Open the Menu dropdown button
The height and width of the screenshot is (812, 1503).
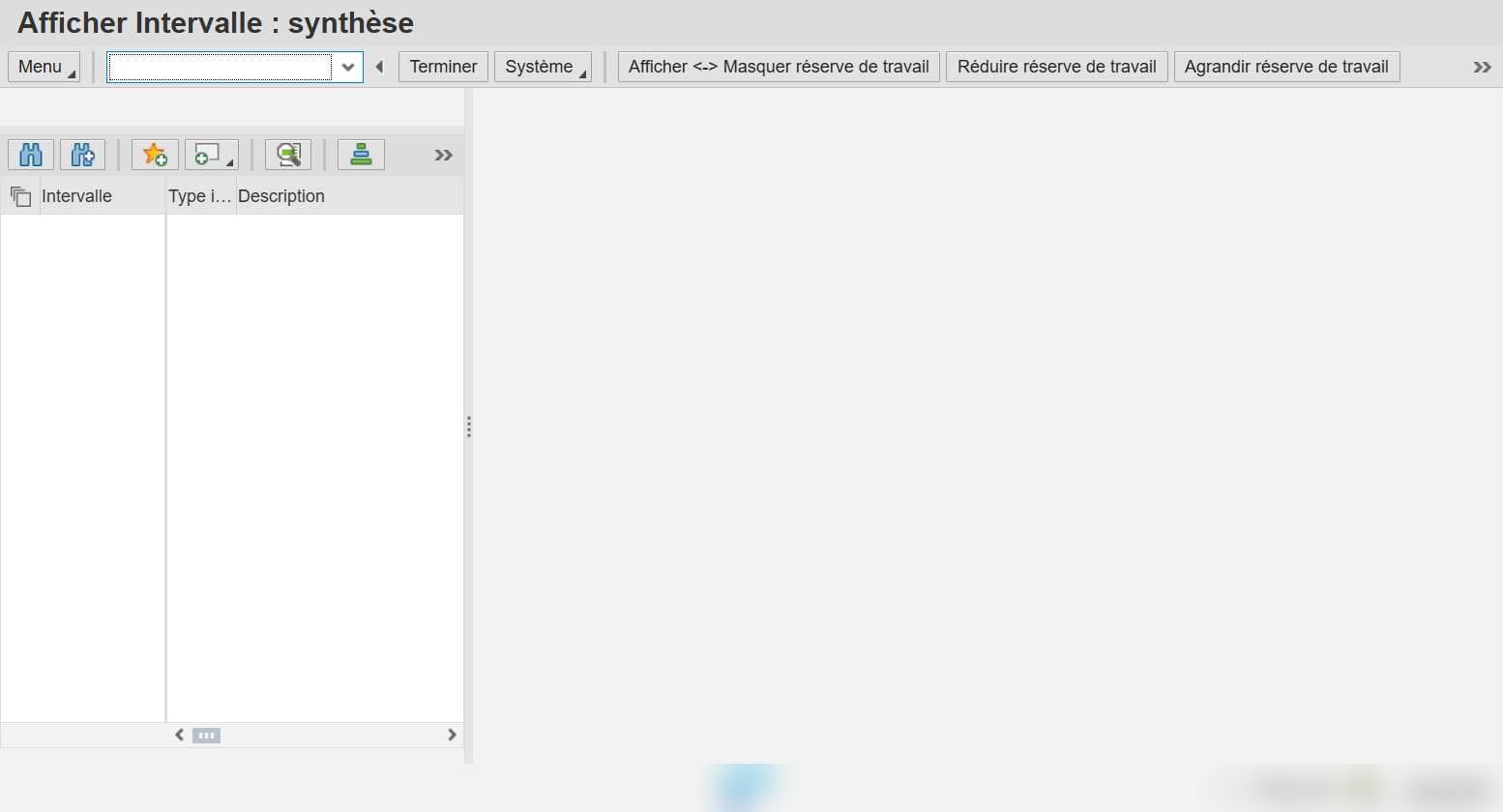pyautogui.click(x=44, y=67)
